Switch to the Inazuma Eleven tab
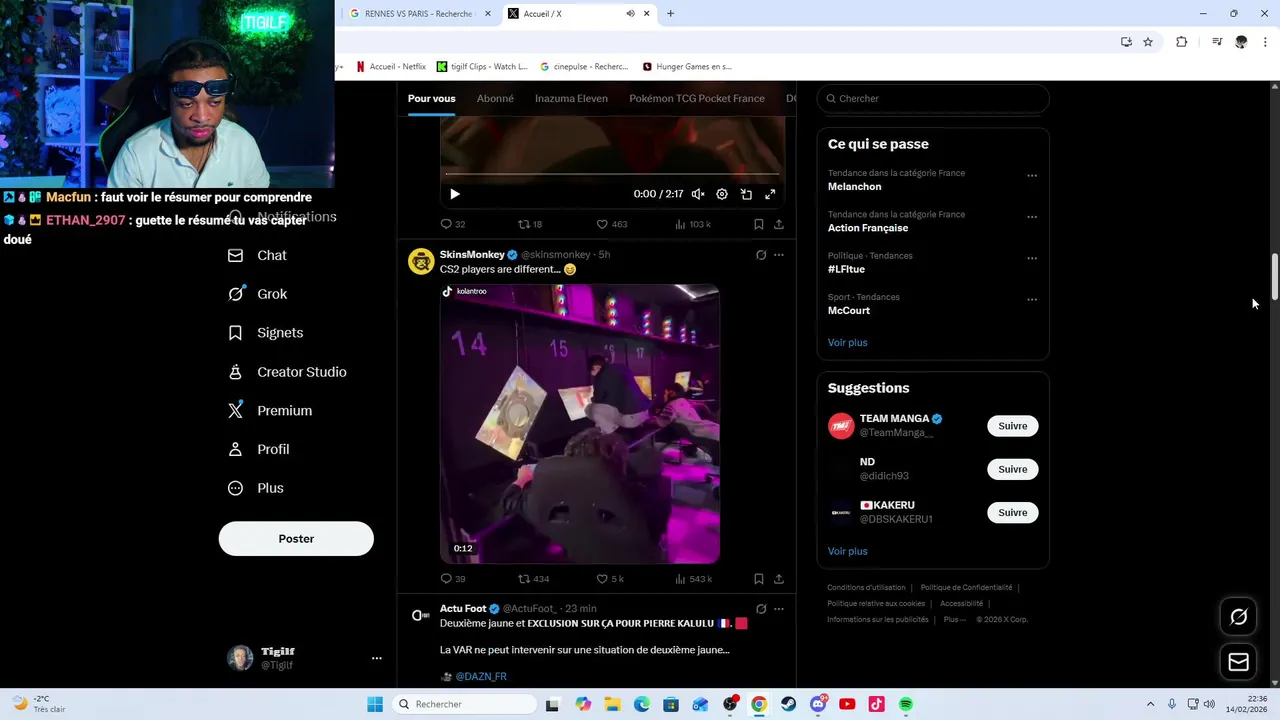Screen dimensions: 1280x720 pyautogui.click(x=571, y=98)
